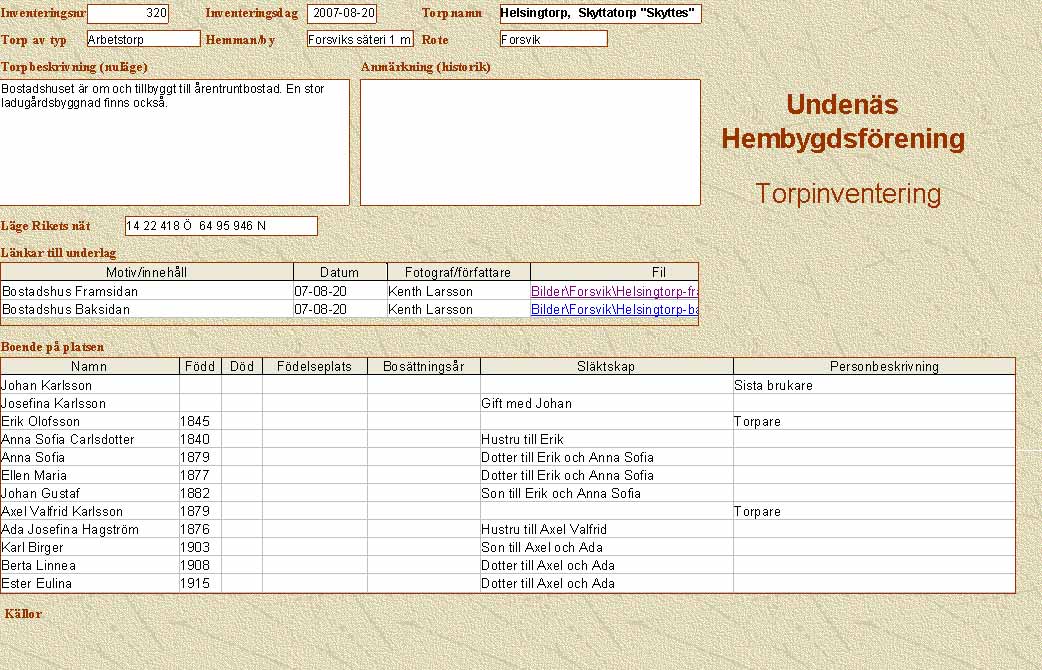The height and width of the screenshot is (670, 1042).
Task: Select the Läge Rikets nät coordinates field
Action: pyautogui.click(x=220, y=226)
